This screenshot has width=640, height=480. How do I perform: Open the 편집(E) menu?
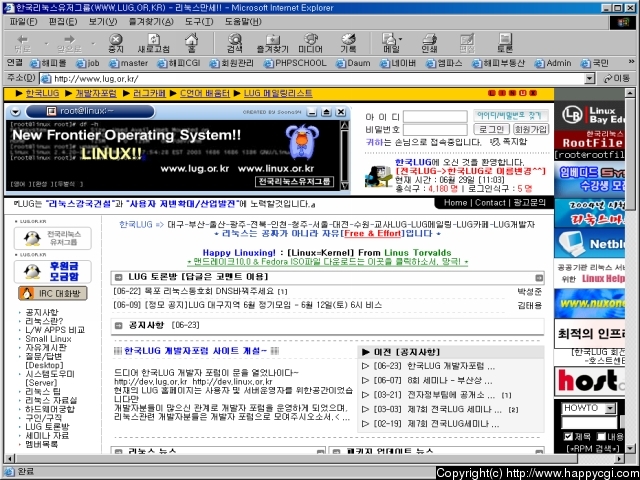pyautogui.click(x=63, y=22)
